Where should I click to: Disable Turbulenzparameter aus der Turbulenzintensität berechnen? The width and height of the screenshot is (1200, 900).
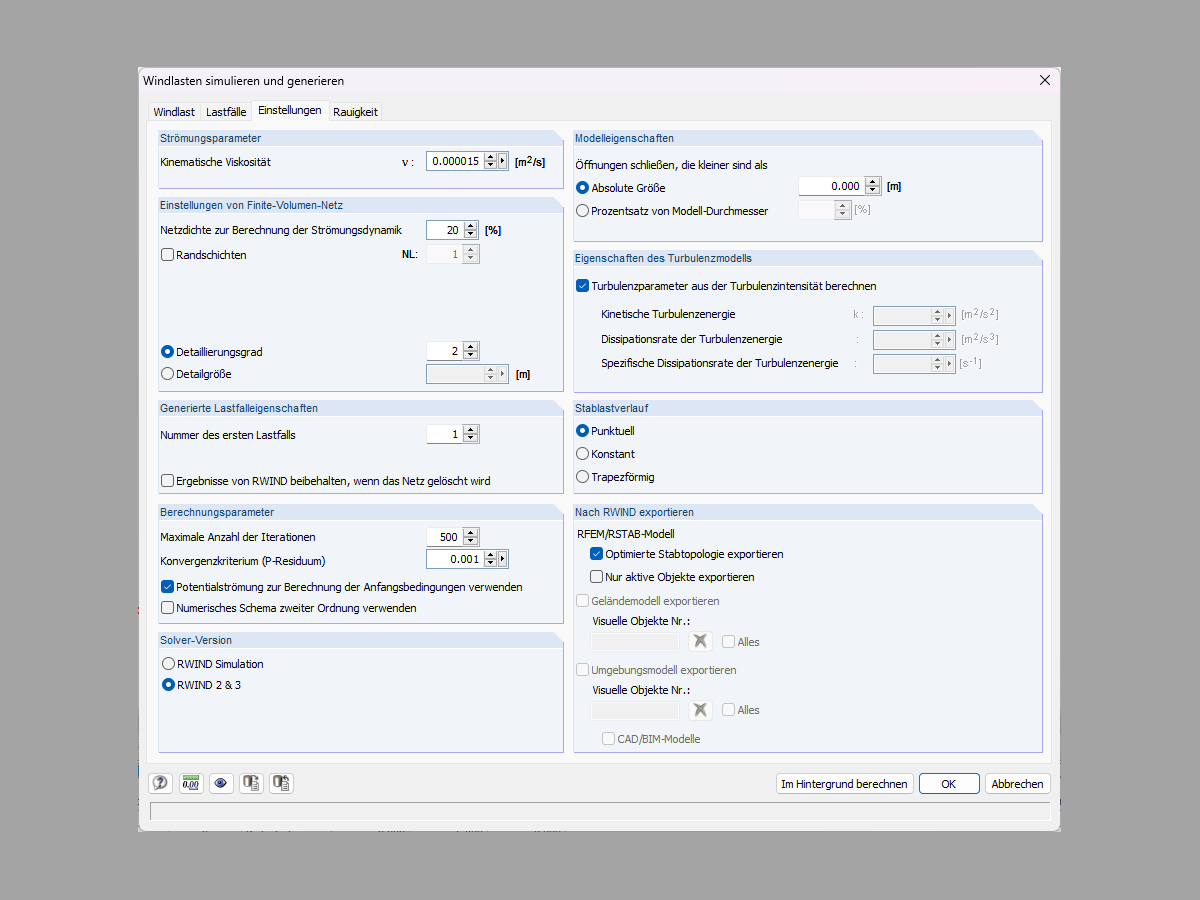coord(582,285)
